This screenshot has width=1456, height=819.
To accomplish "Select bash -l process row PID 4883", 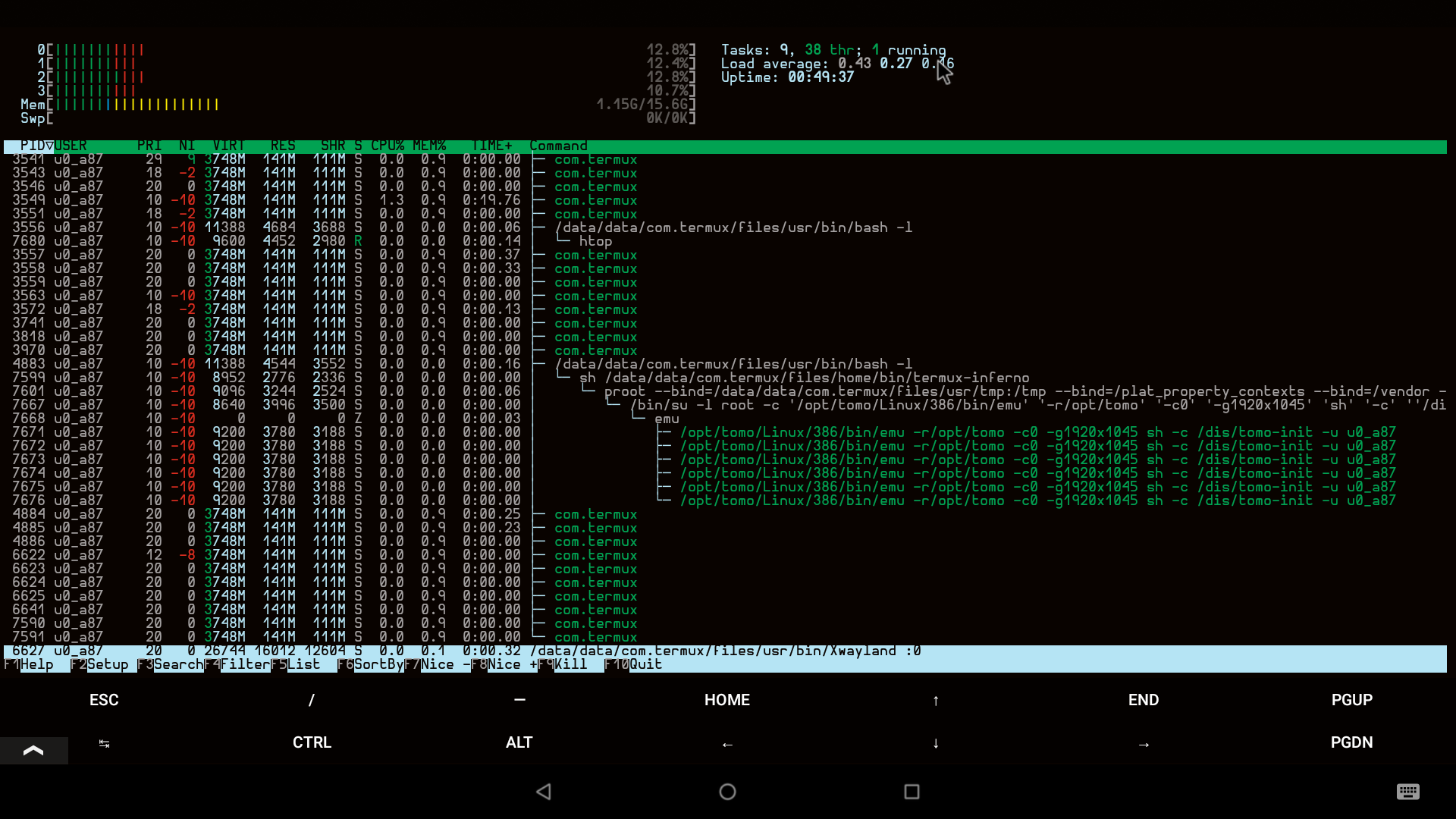I will (x=725, y=364).
